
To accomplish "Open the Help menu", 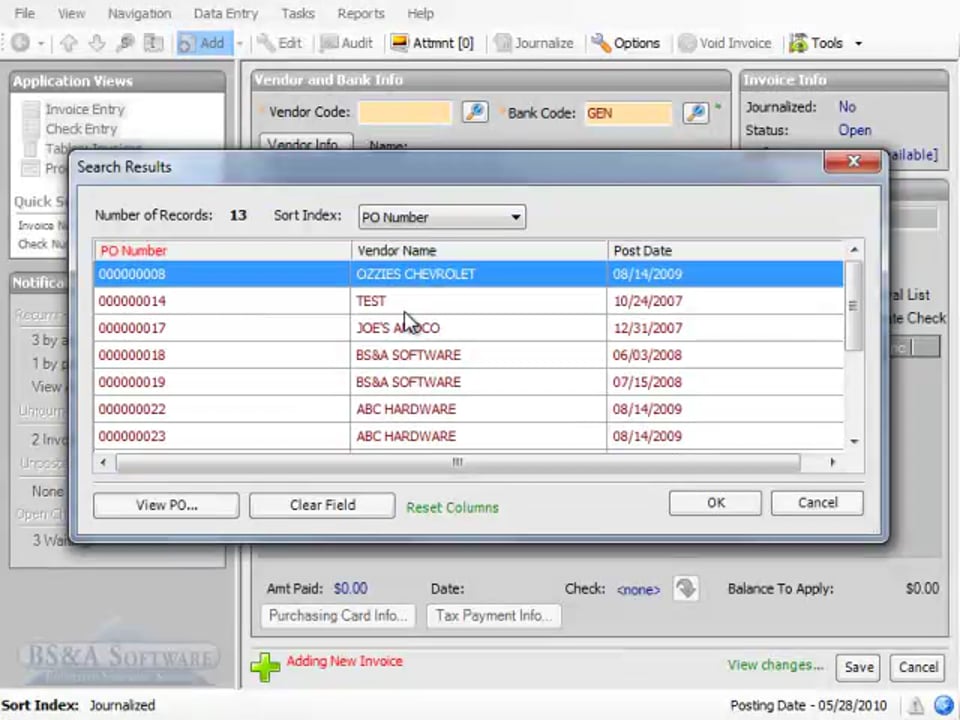I will pyautogui.click(x=421, y=13).
